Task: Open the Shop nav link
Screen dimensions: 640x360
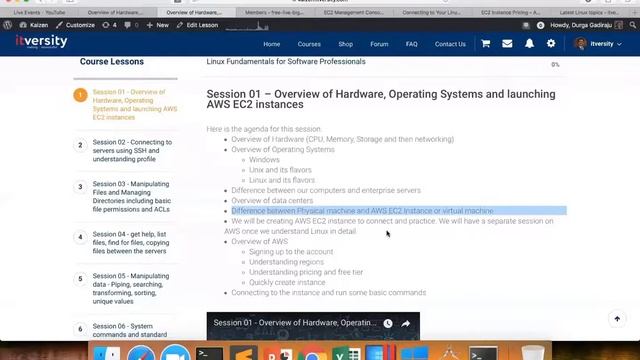Action: click(x=345, y=44)
